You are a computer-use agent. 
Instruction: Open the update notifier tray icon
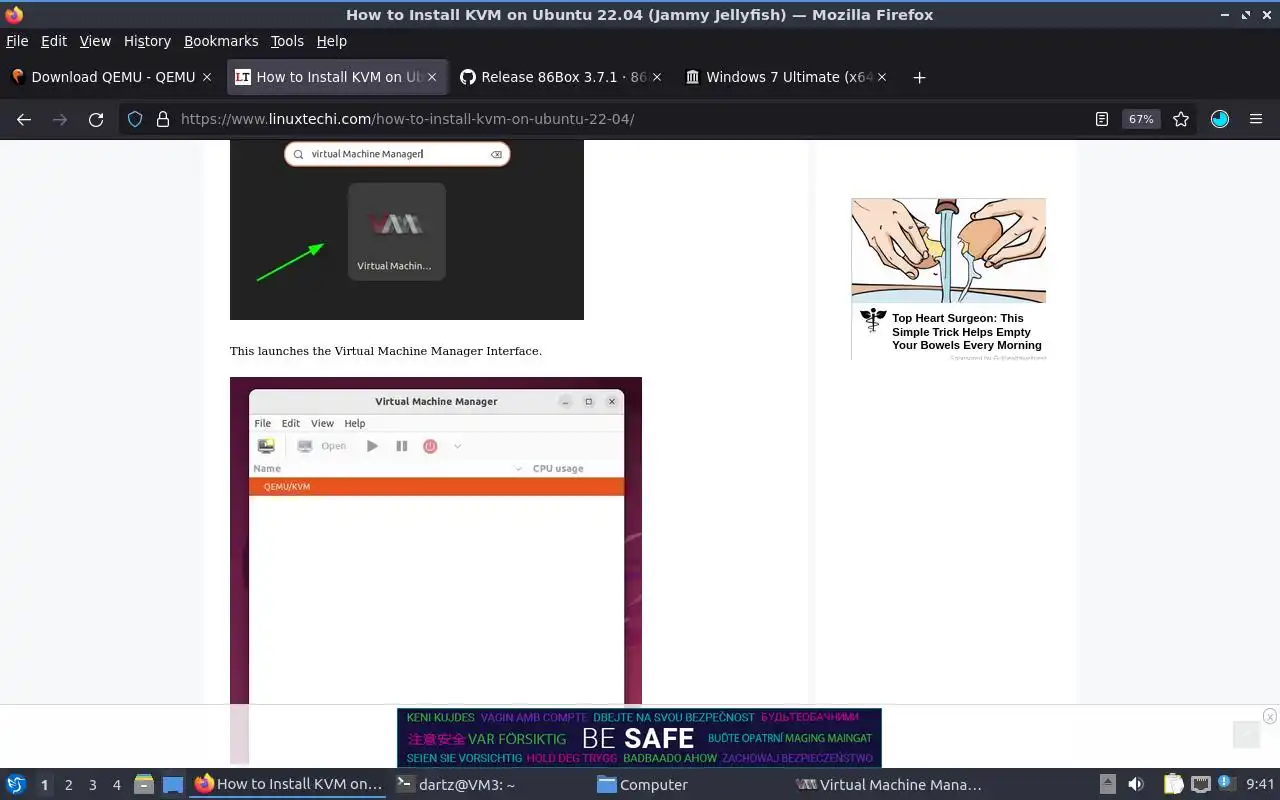[1226, 785]
